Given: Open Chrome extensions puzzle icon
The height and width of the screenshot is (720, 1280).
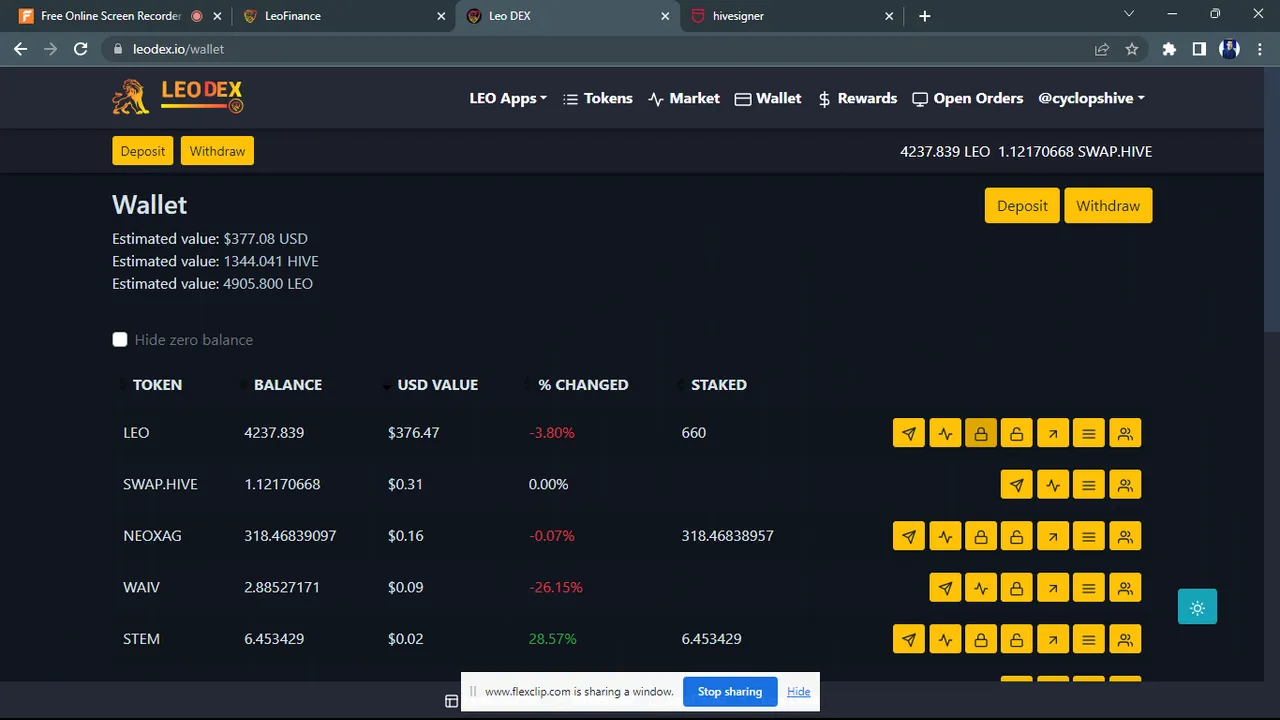Looking at the screenshot, I should [x=1169, y=49].
